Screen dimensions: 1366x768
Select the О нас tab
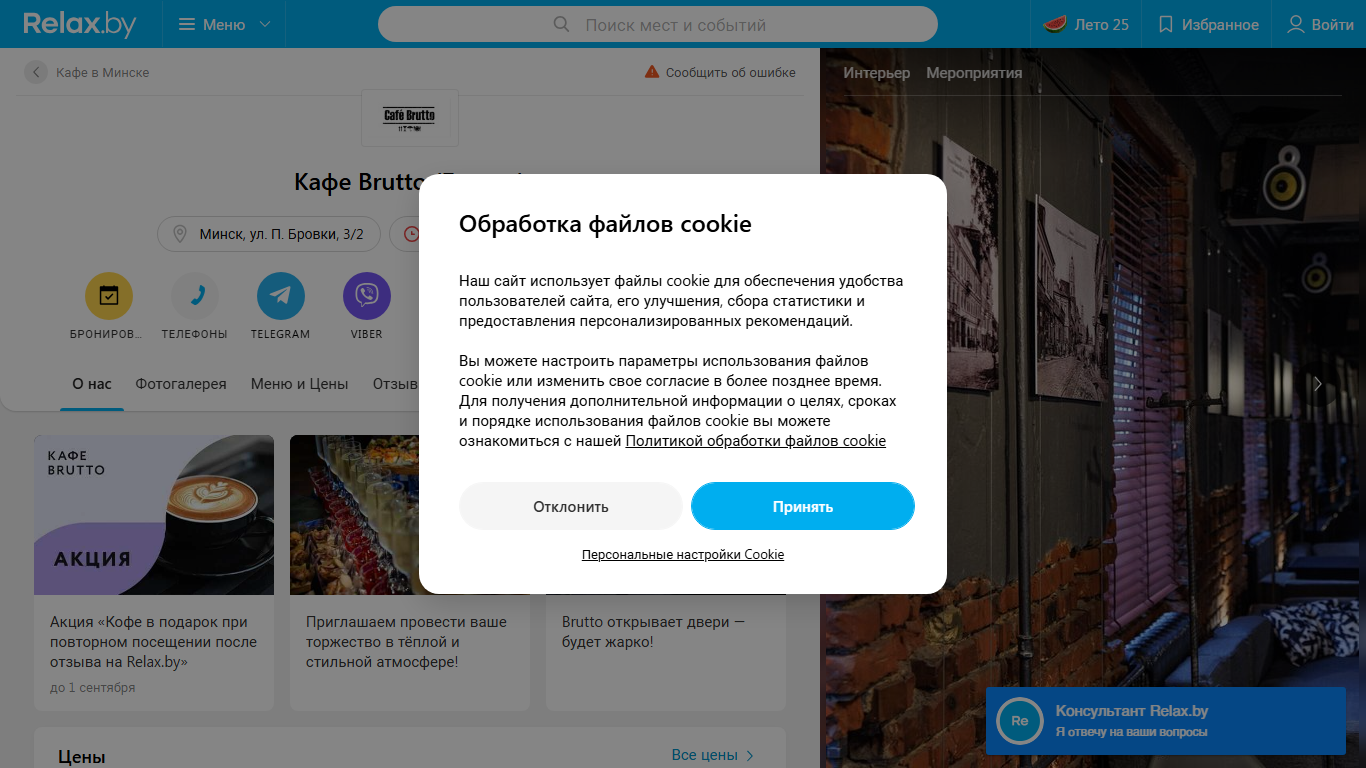[92, 384]
